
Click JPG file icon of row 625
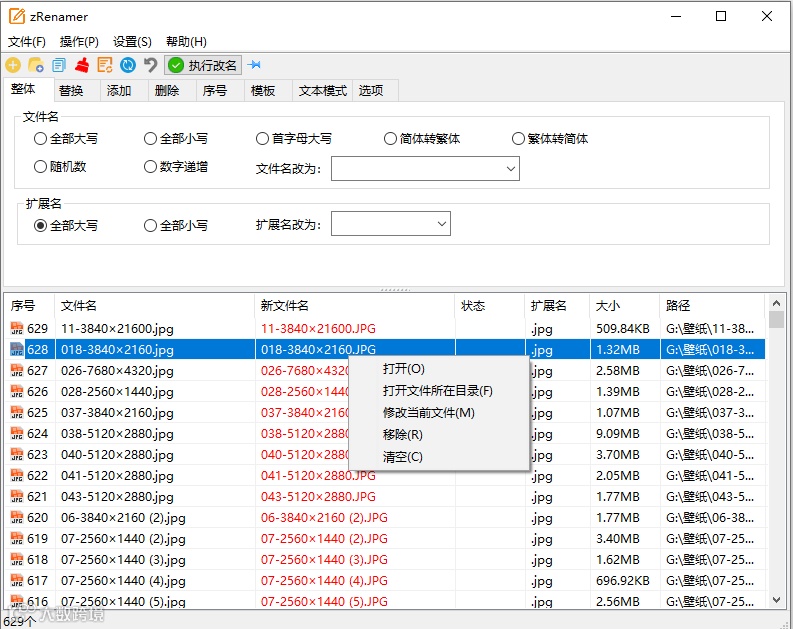tap(17, 413)
